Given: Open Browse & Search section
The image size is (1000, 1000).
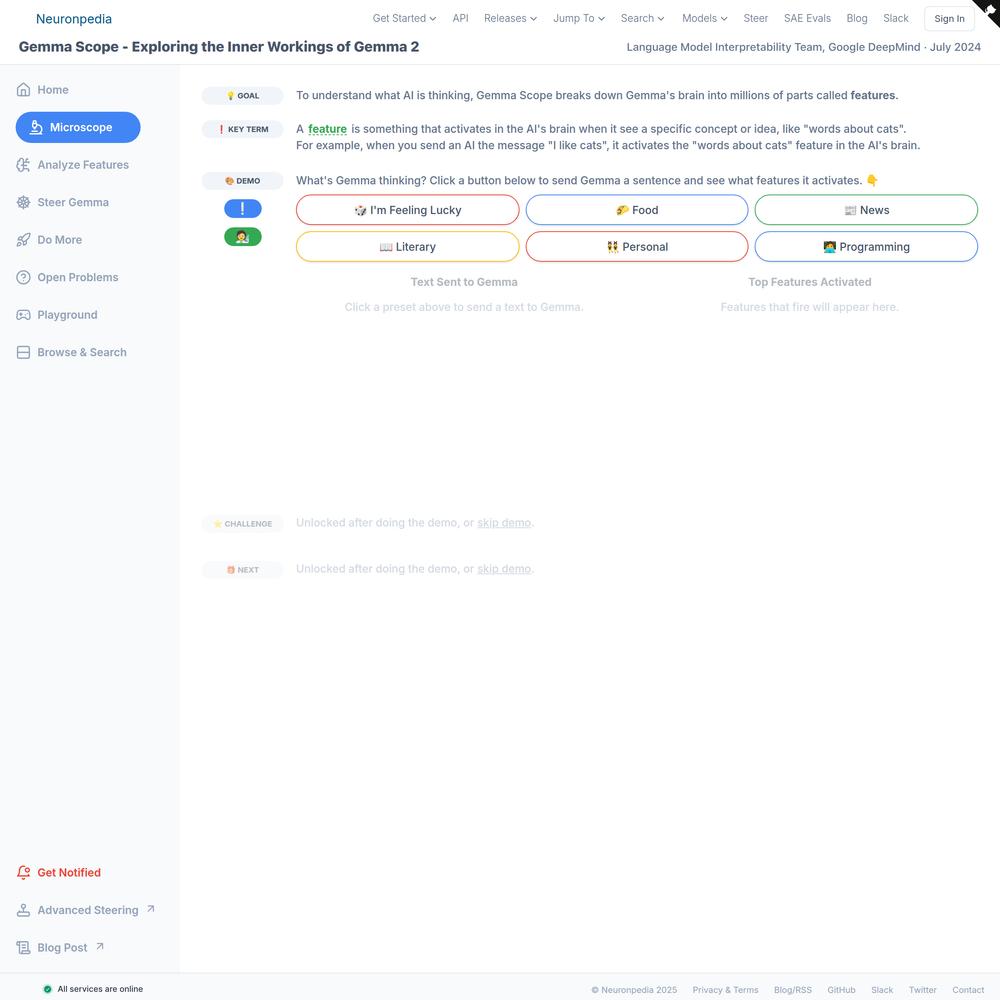Looking at the screenshot, I should tap(71, 353).
